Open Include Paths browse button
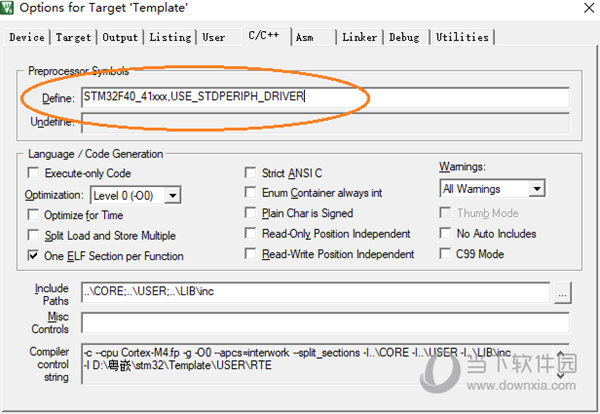The width and height of the screenshot is (600, 414). (562, 293)
